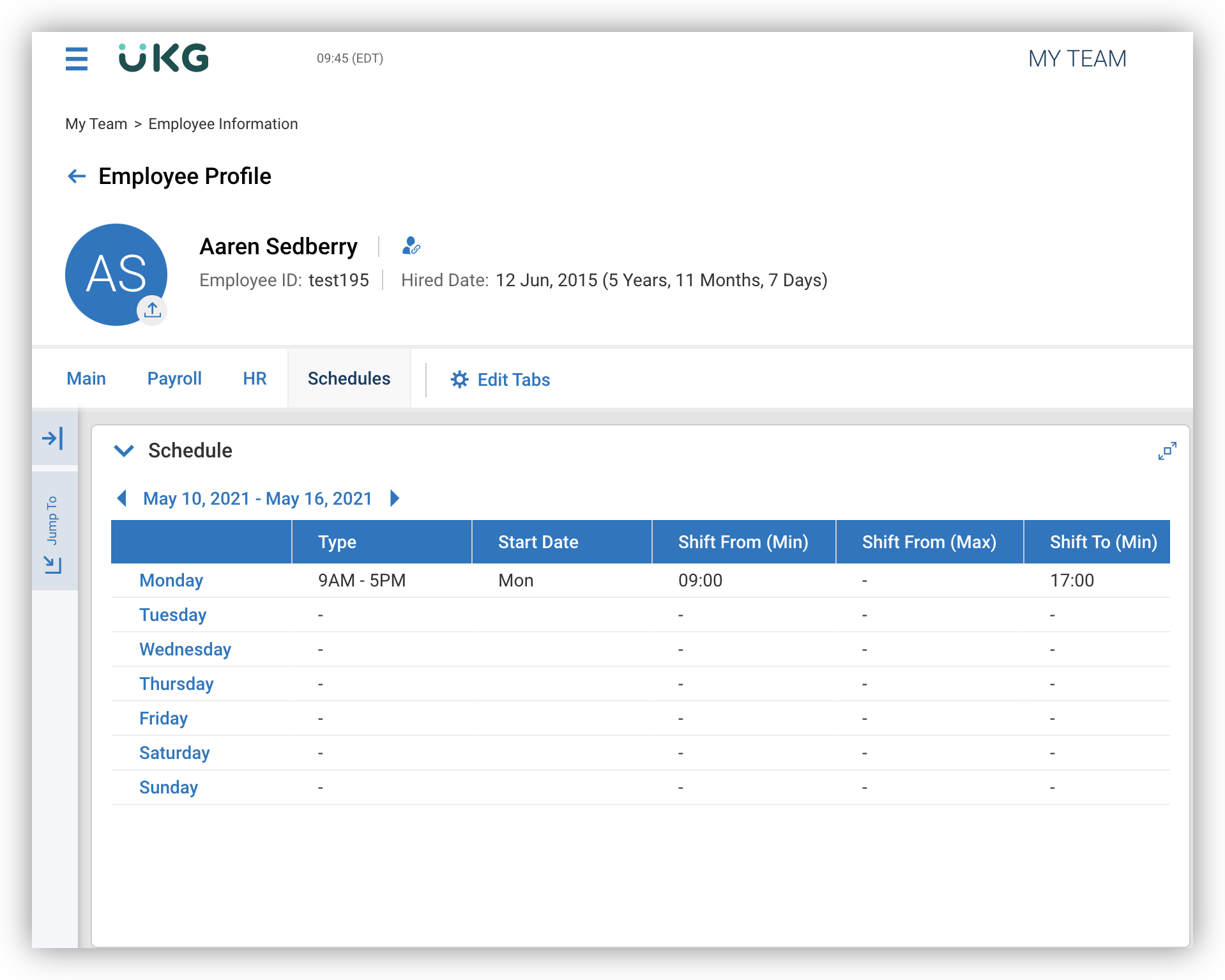Select the Main tab
The height and width of the screenshot is (980, 1225).
tap(86, 378)
